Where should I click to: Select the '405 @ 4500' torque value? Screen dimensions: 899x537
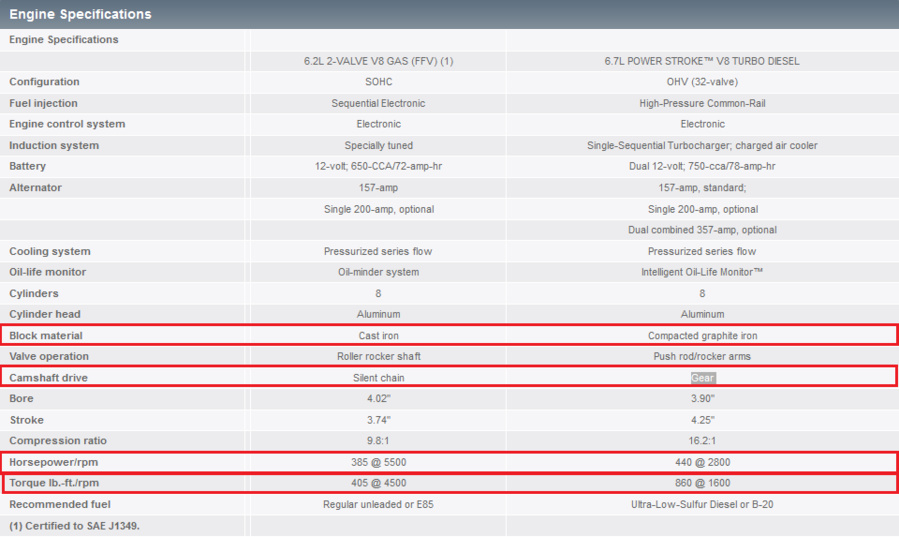click(378, 483)
